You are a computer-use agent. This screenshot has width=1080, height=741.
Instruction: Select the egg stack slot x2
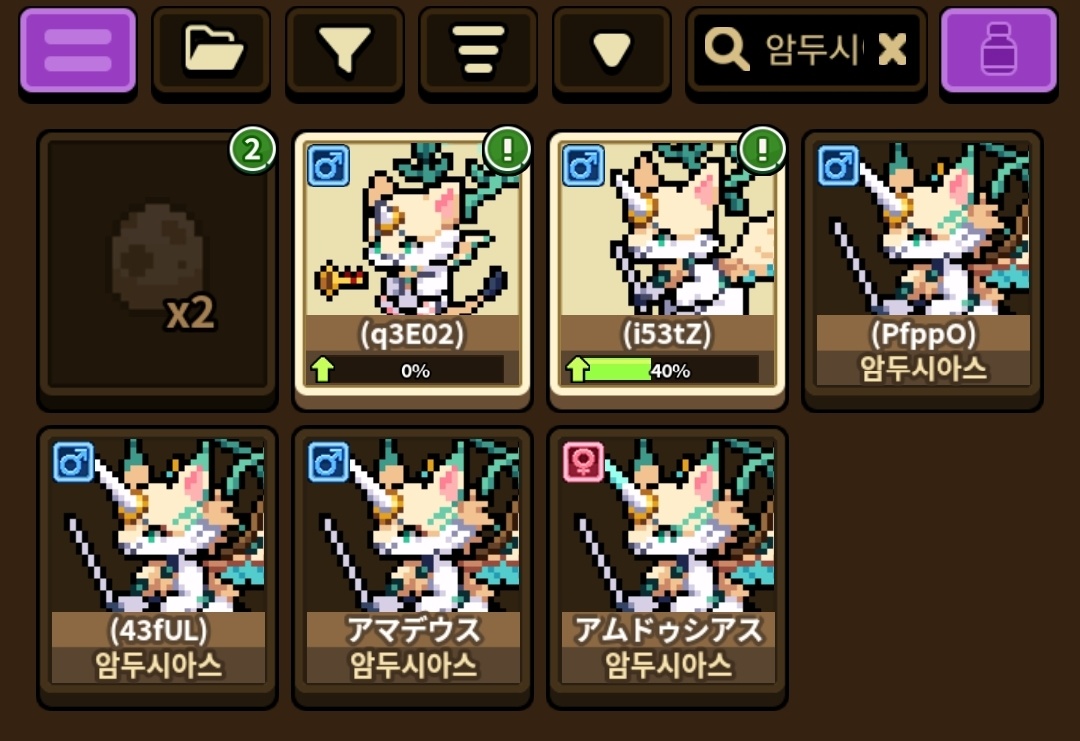[158, 267]
